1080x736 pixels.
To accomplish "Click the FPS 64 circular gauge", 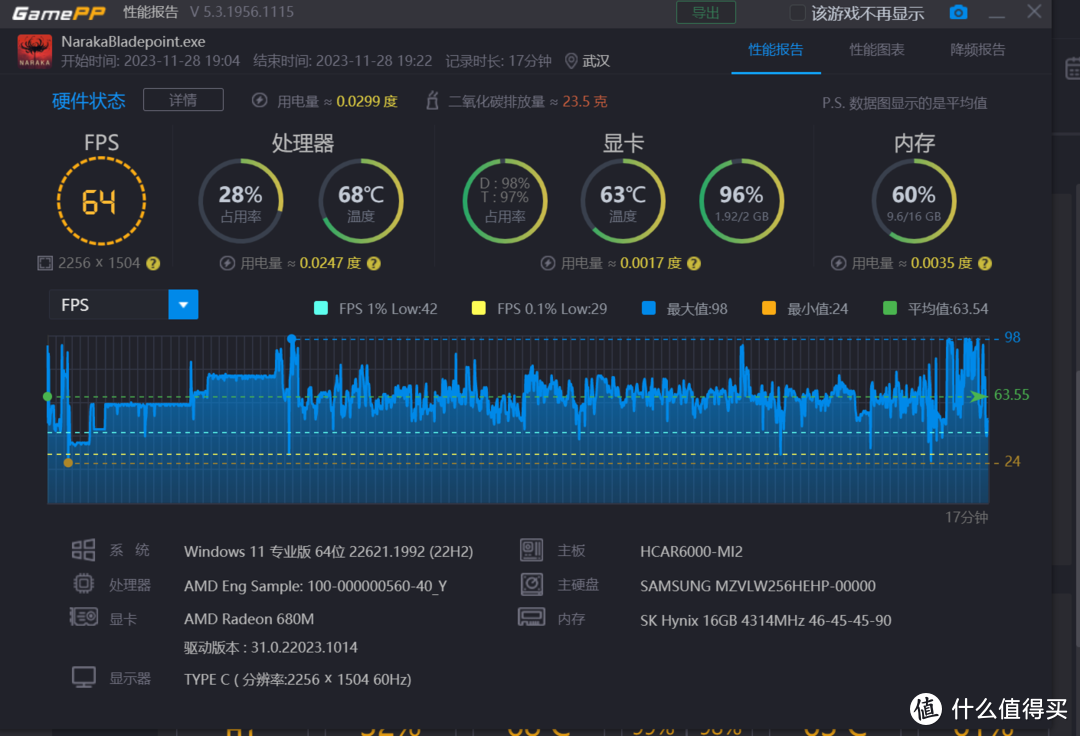I will [x=101, y=201].
